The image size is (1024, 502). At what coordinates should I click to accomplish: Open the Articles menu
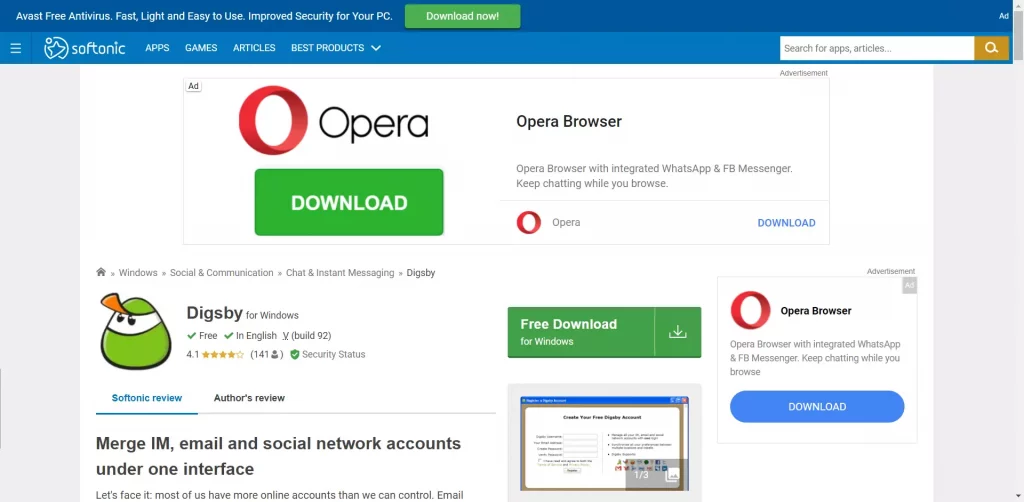[x=254, y=48]
